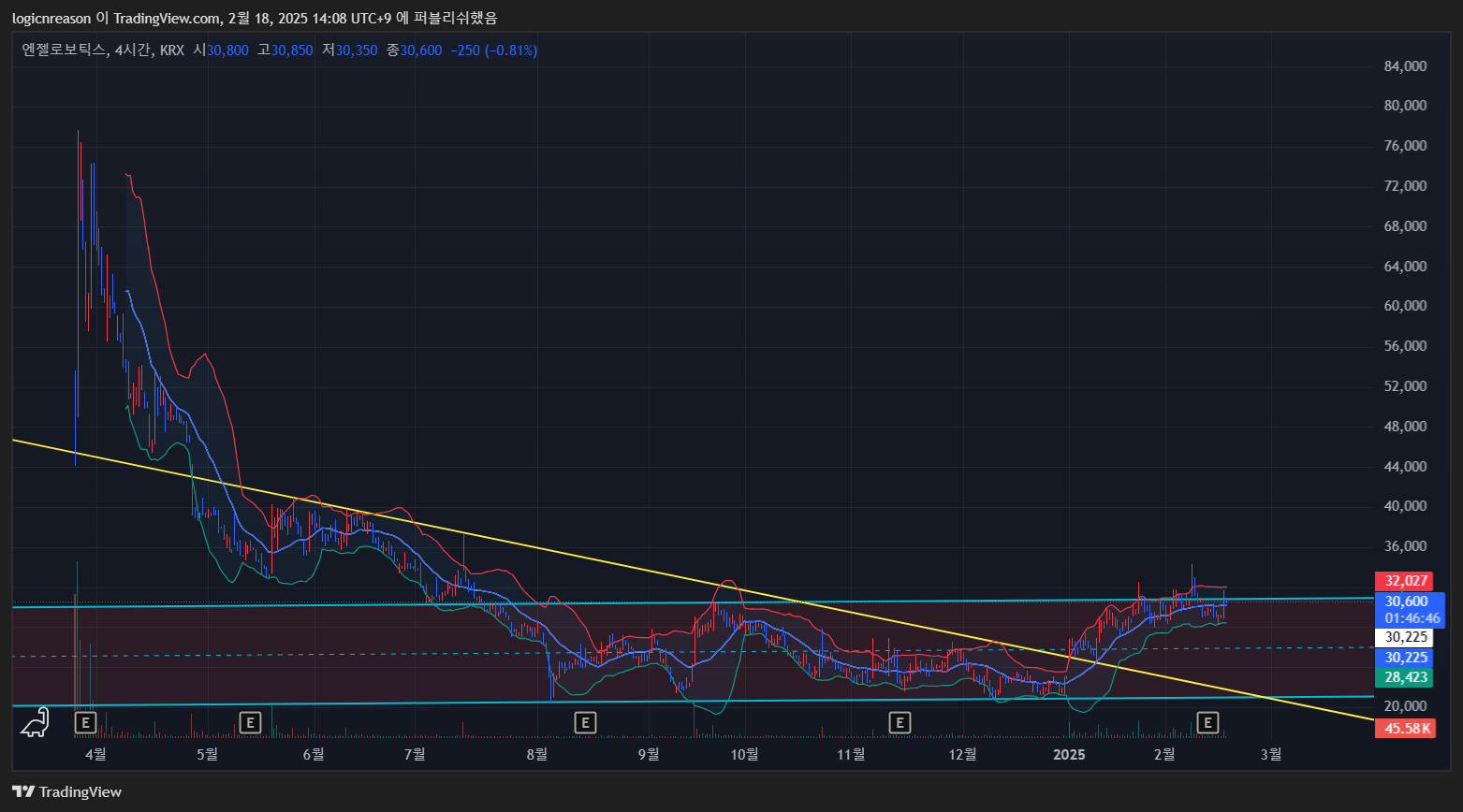Click the 6월 time axis label

(314, 754)
